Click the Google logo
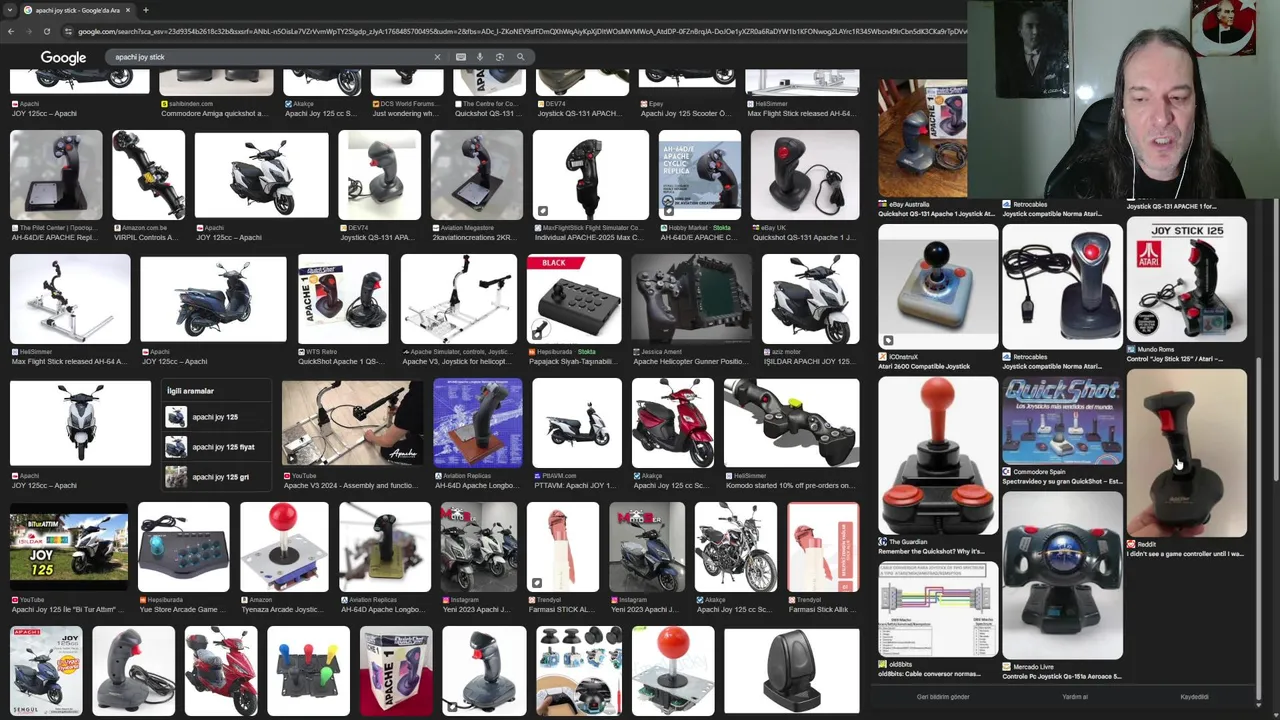This screenshot has width=1280, height=720. (63, 58)
